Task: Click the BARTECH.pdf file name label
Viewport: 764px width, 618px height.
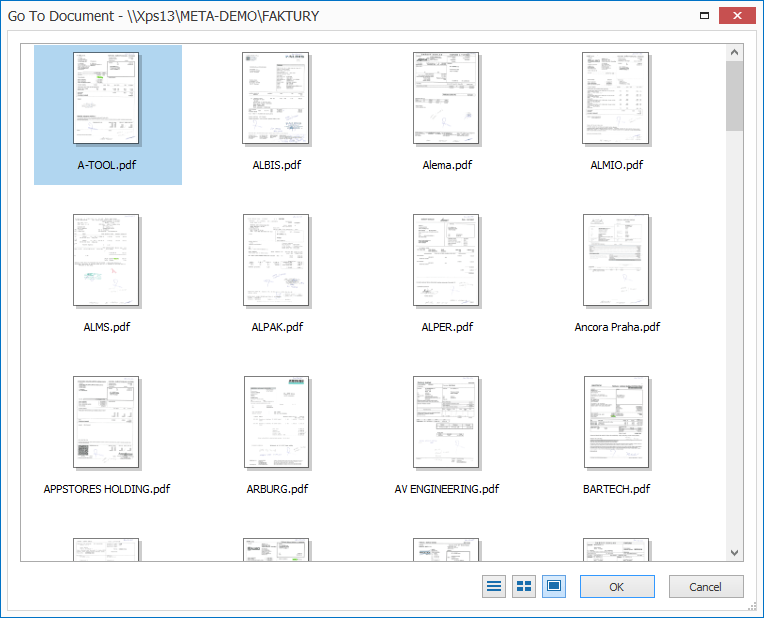Action: (x=616, y=489)
